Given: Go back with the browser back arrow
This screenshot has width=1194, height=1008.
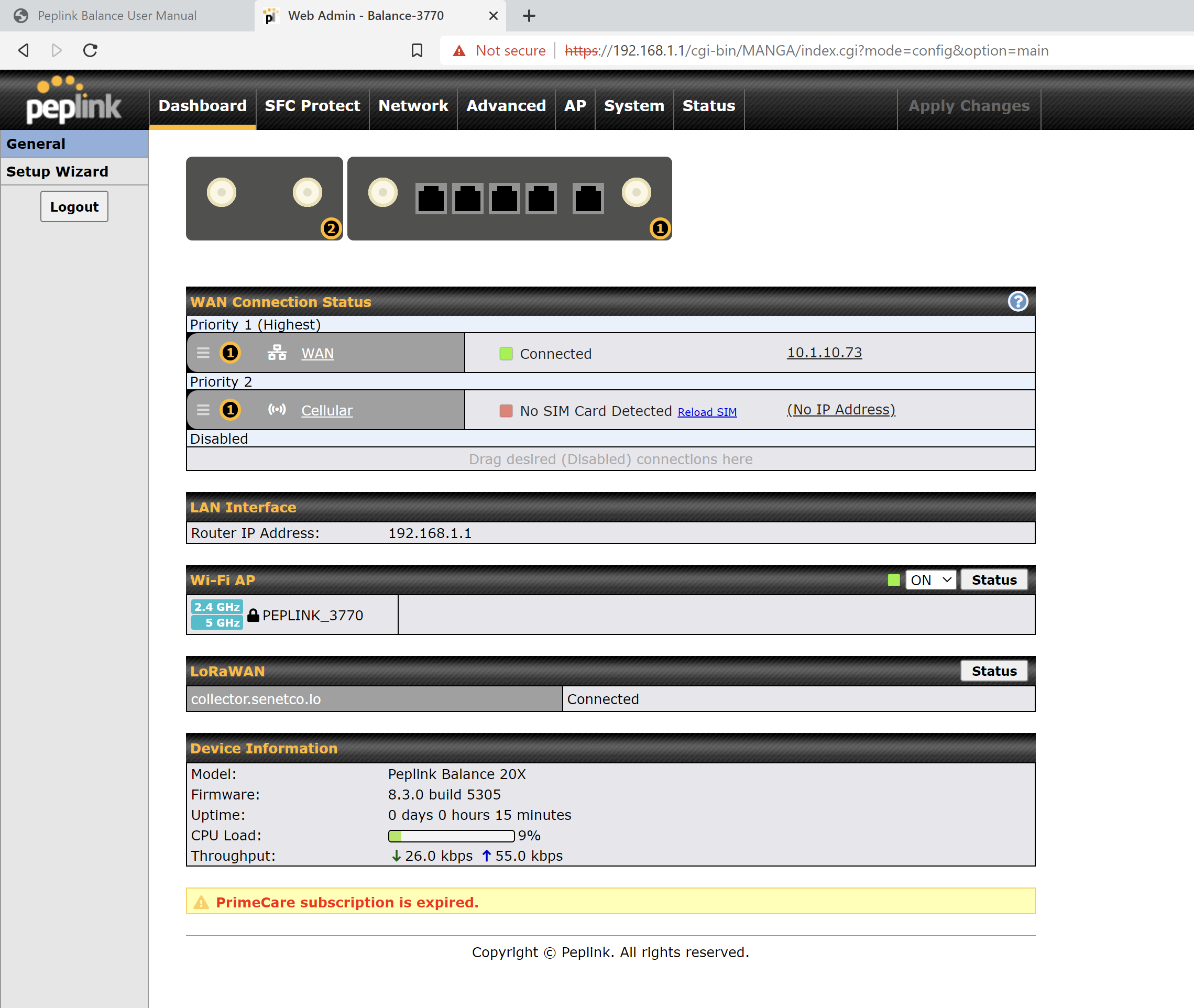Looking at the screenshot, I should (24, 50).
